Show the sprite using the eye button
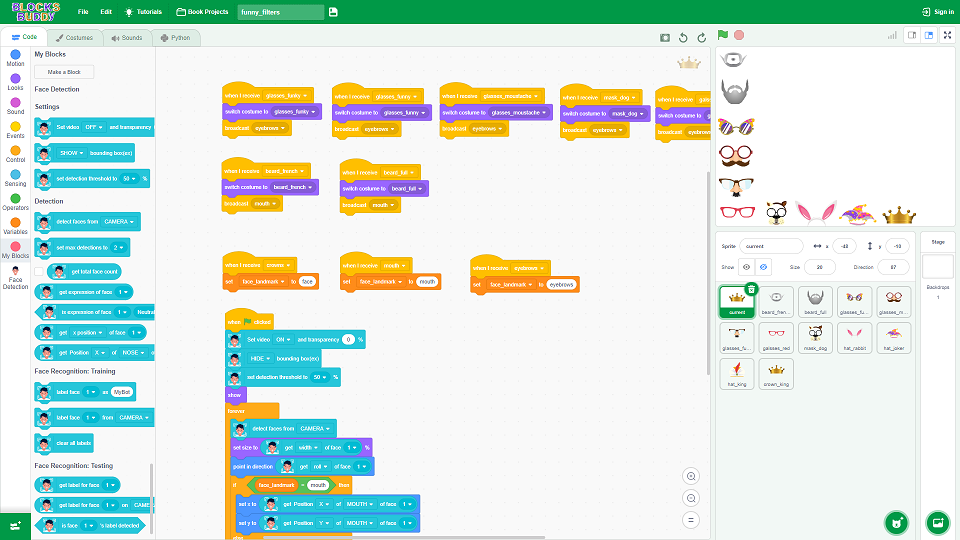 coord(747,267)
